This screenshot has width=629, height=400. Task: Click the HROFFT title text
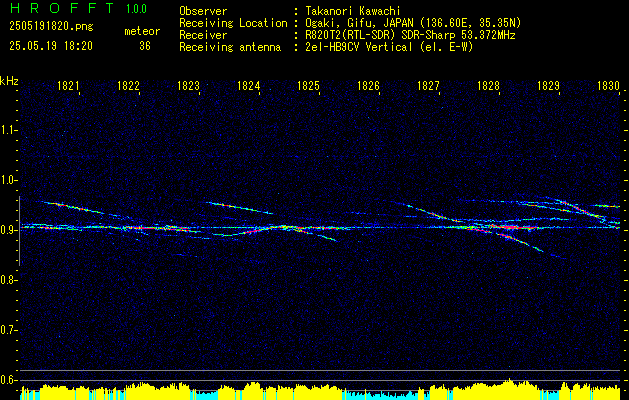click(62, 8)
